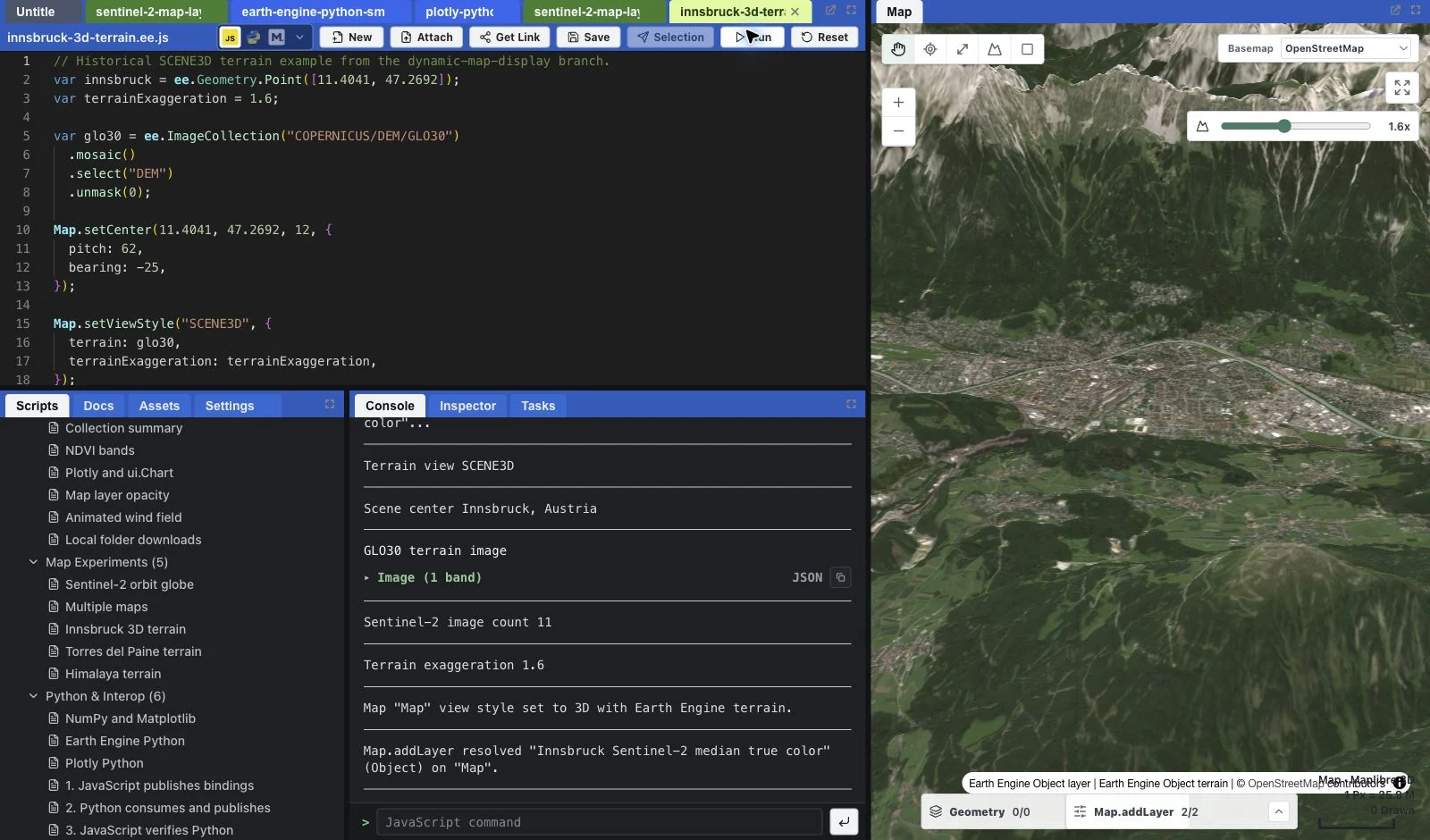
Task: Open the Animated wind field script
Action: [x=123, y=517]
